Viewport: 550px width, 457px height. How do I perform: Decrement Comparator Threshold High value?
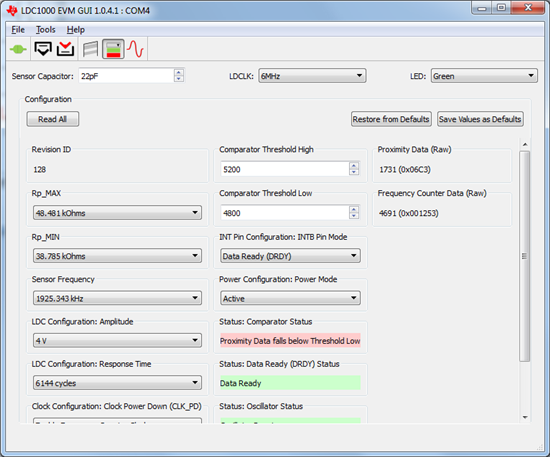pyautogui.click(x=354, y=173)
